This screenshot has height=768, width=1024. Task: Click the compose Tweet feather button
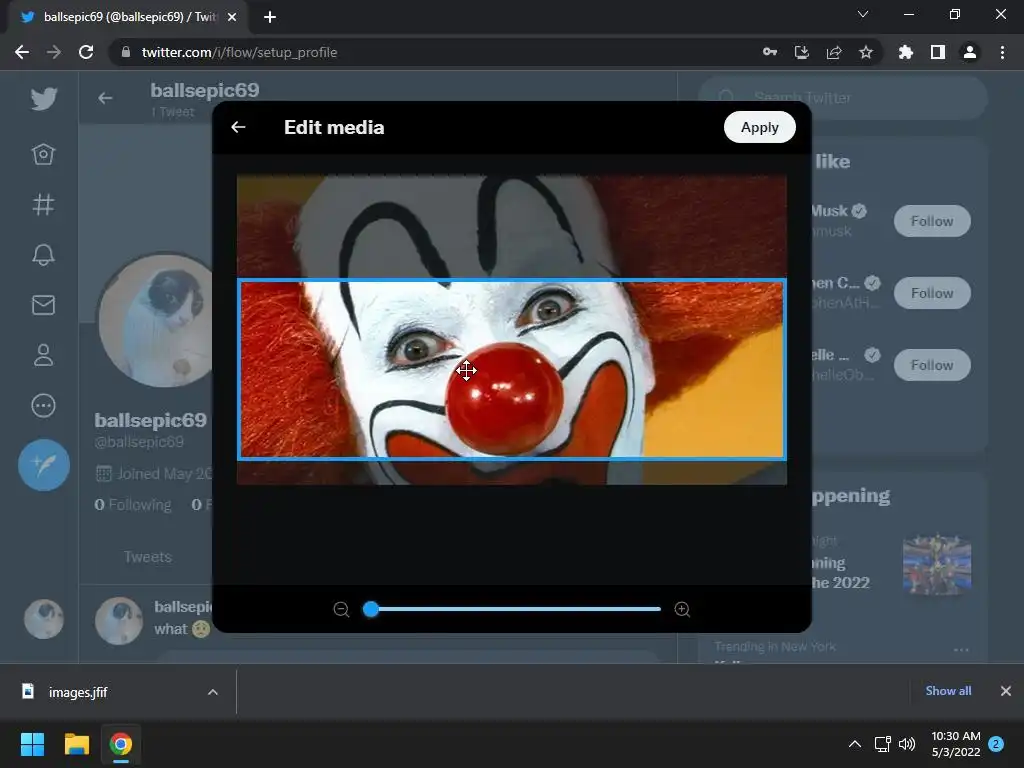point(44,465)
